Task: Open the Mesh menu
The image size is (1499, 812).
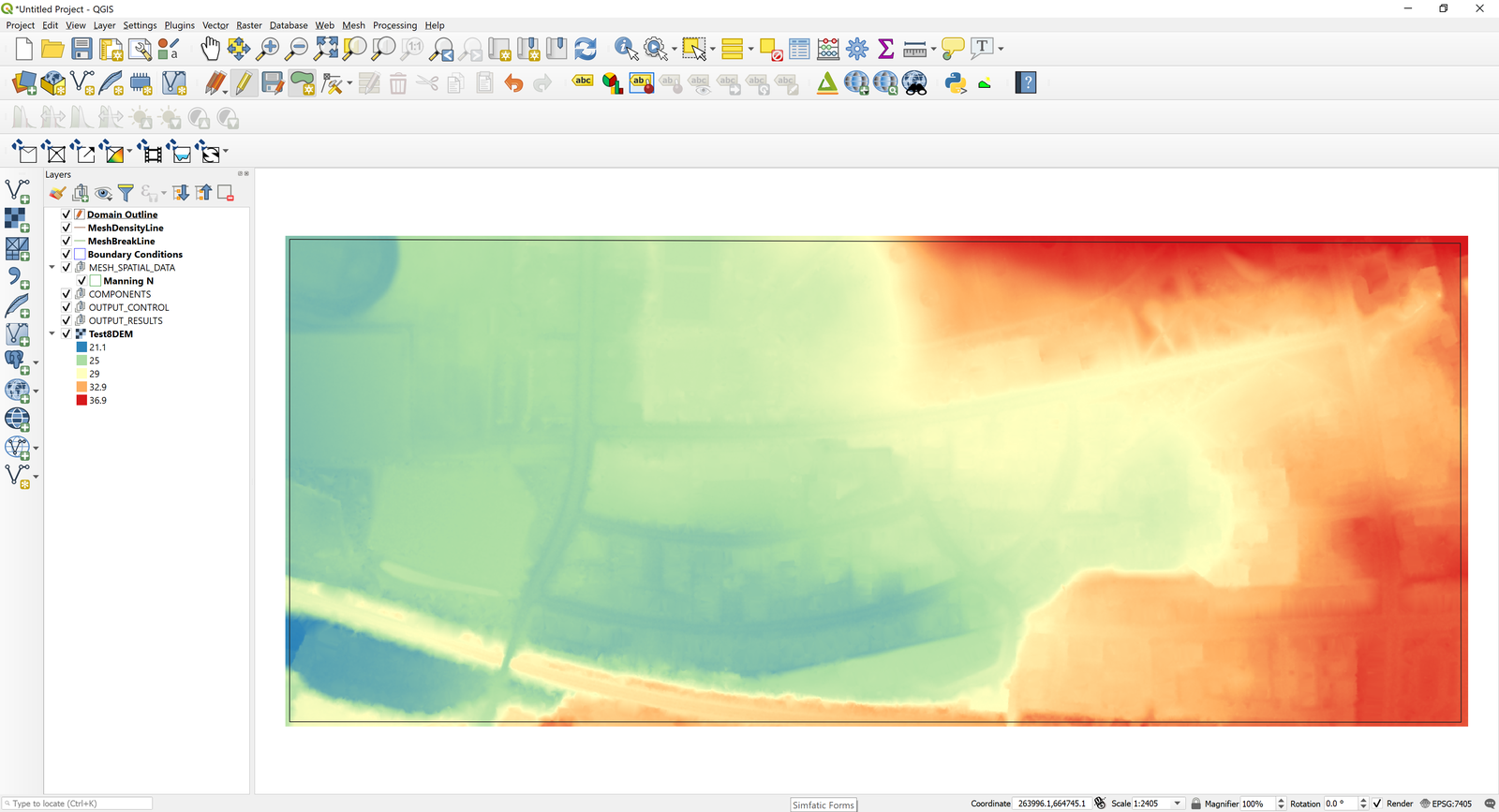Action: point(353,25)
